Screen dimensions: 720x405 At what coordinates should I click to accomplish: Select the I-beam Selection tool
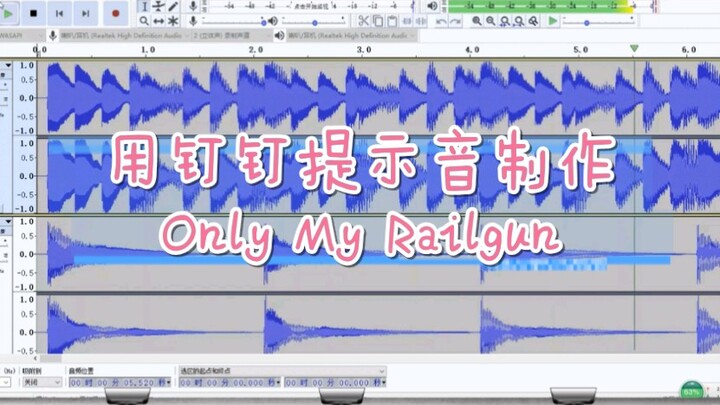pyautogui.click(x=144, y=6)
